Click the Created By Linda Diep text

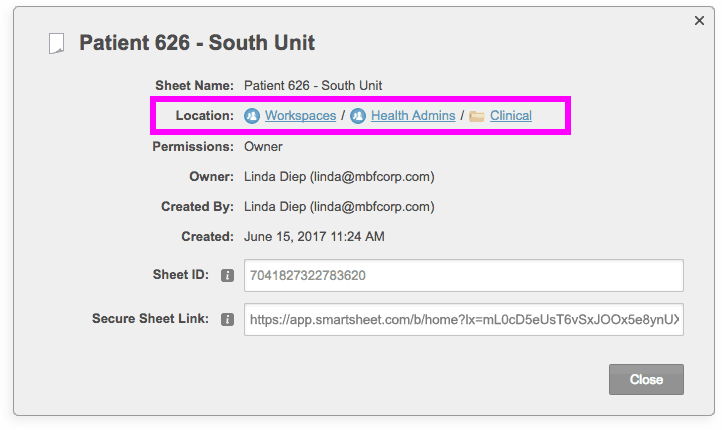tap(339, 207)
